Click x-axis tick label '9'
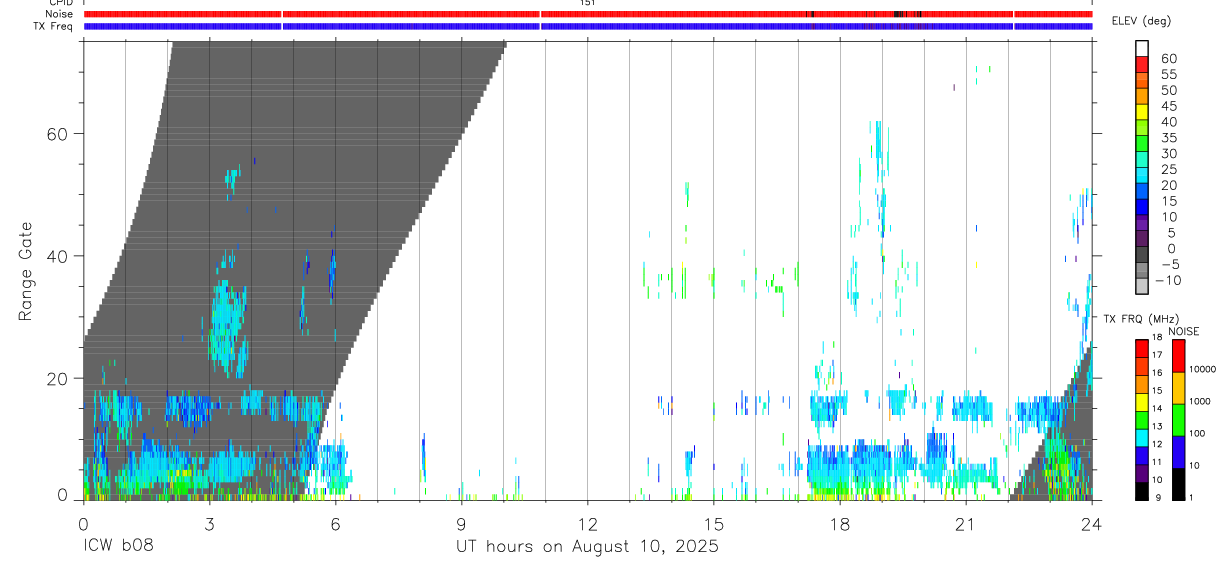1228x567 pixels. (x=461, y=524)
